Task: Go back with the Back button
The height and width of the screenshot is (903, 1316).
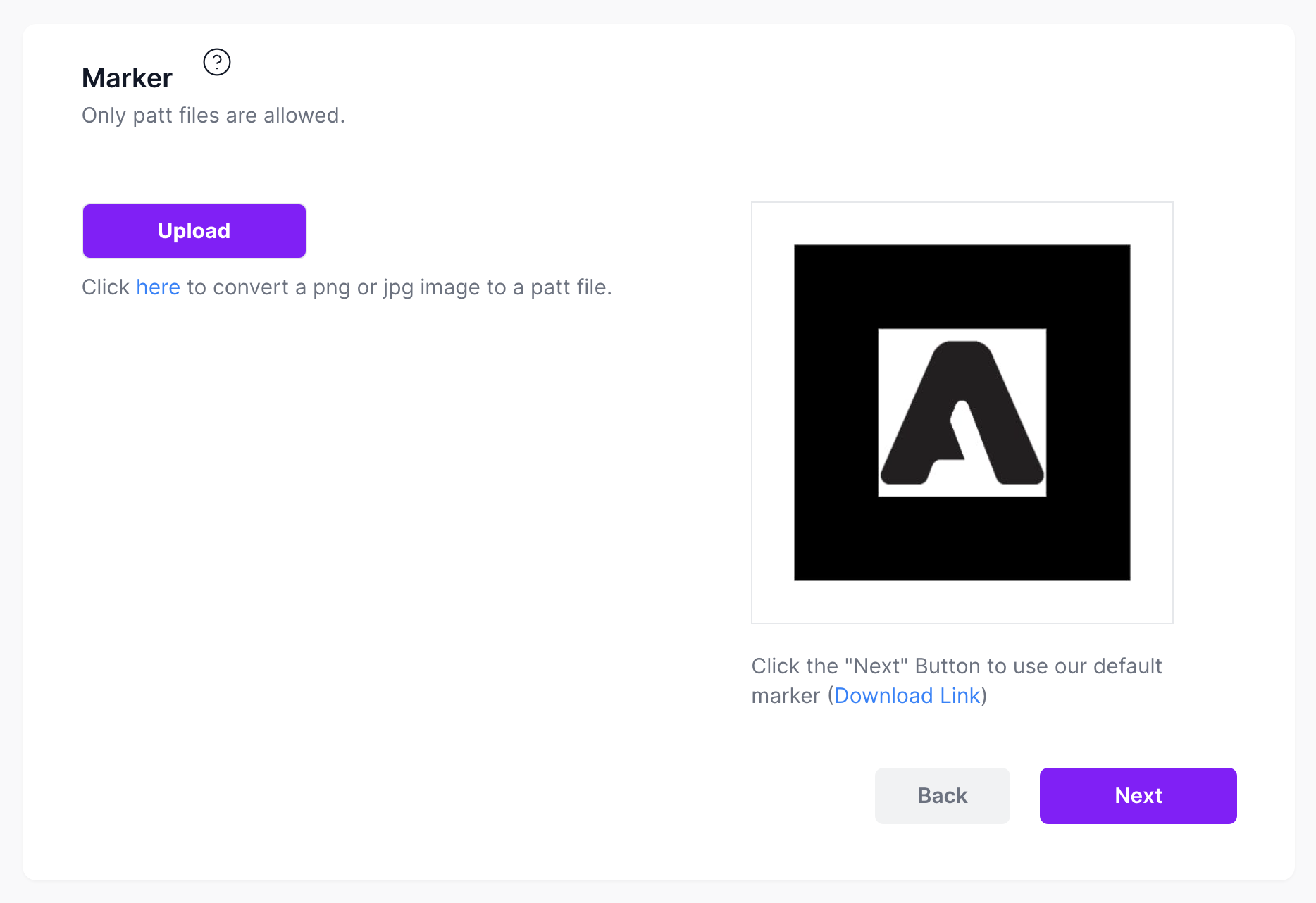Action: (x=942, y=796)
